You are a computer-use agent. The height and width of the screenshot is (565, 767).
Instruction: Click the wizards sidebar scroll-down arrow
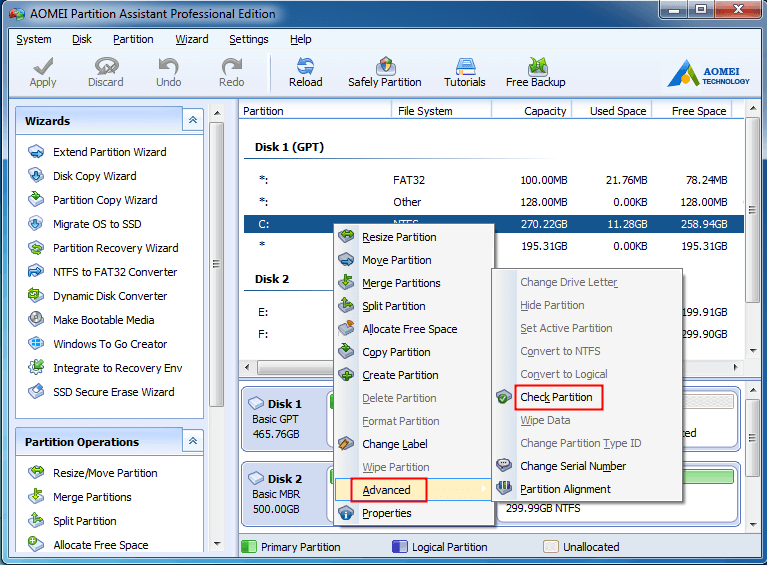[217, 544]
